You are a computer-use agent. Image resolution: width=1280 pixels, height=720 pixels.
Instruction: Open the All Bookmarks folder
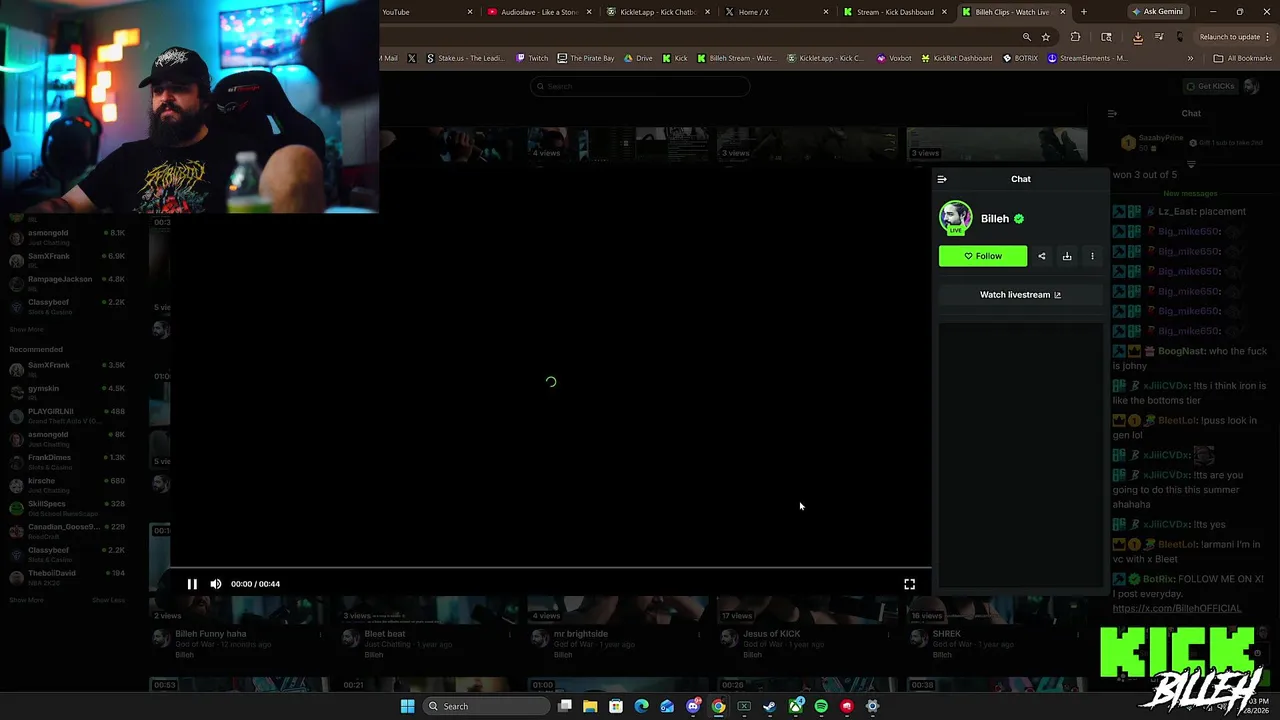click(1242, 58)
